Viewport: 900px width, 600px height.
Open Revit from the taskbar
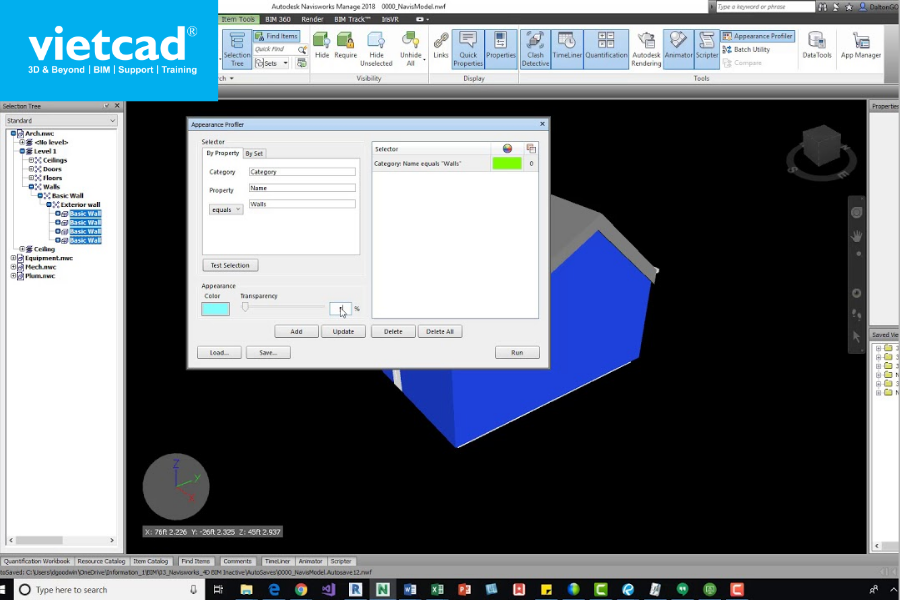[x=355, y=590]
